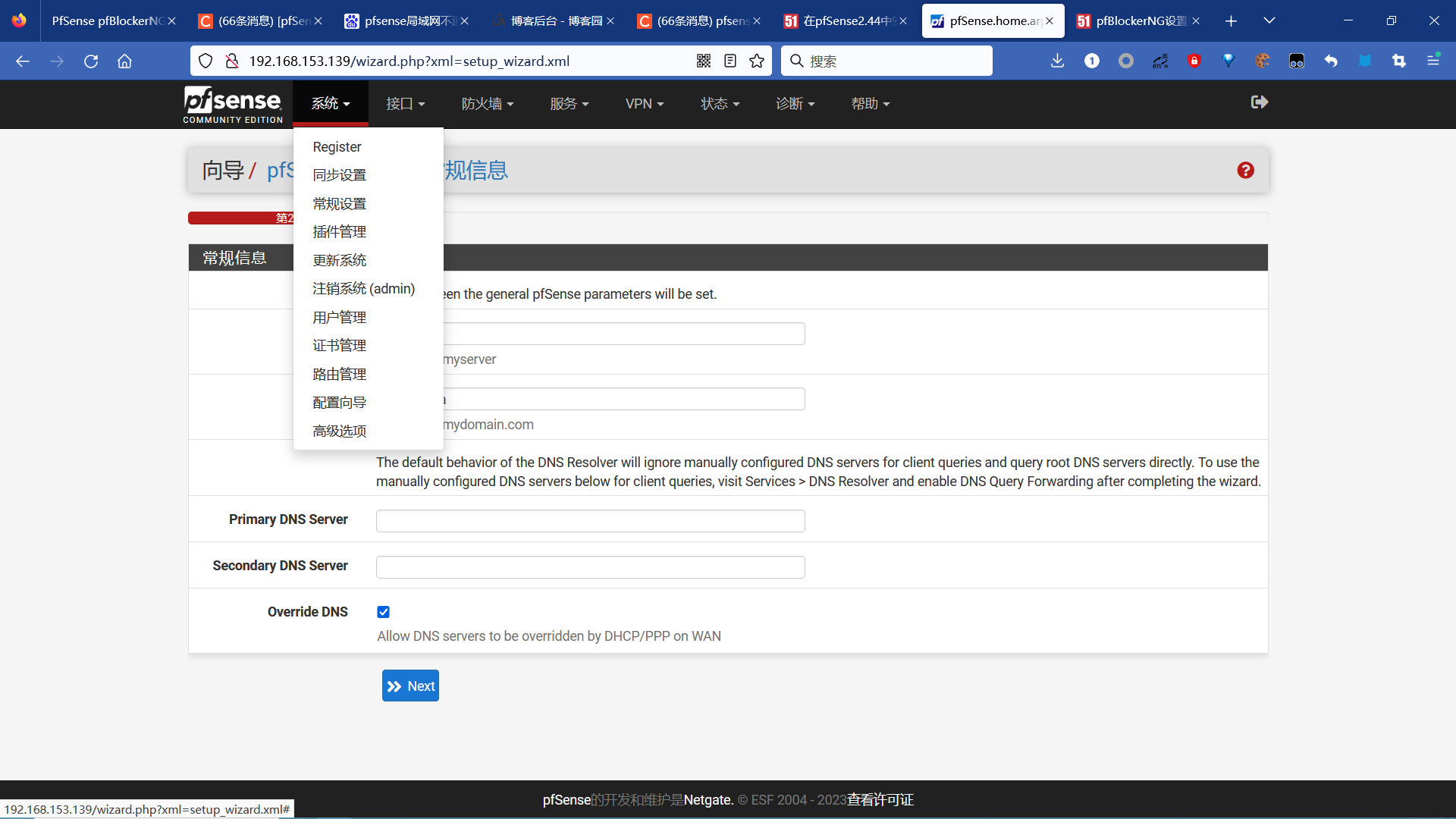Expand the 接口 dropdown menu
Screen dimensions: 1456x819
tap(406, 104)
